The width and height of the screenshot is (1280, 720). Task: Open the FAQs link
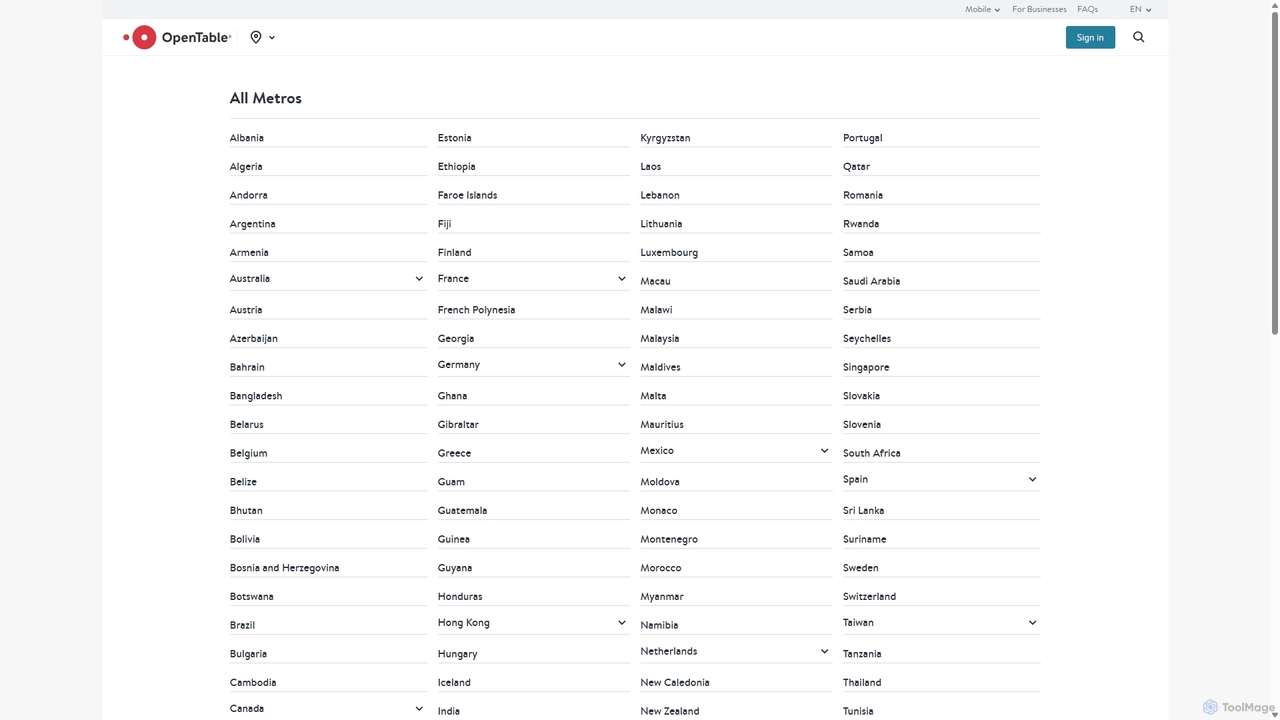tap(1087, 9)
